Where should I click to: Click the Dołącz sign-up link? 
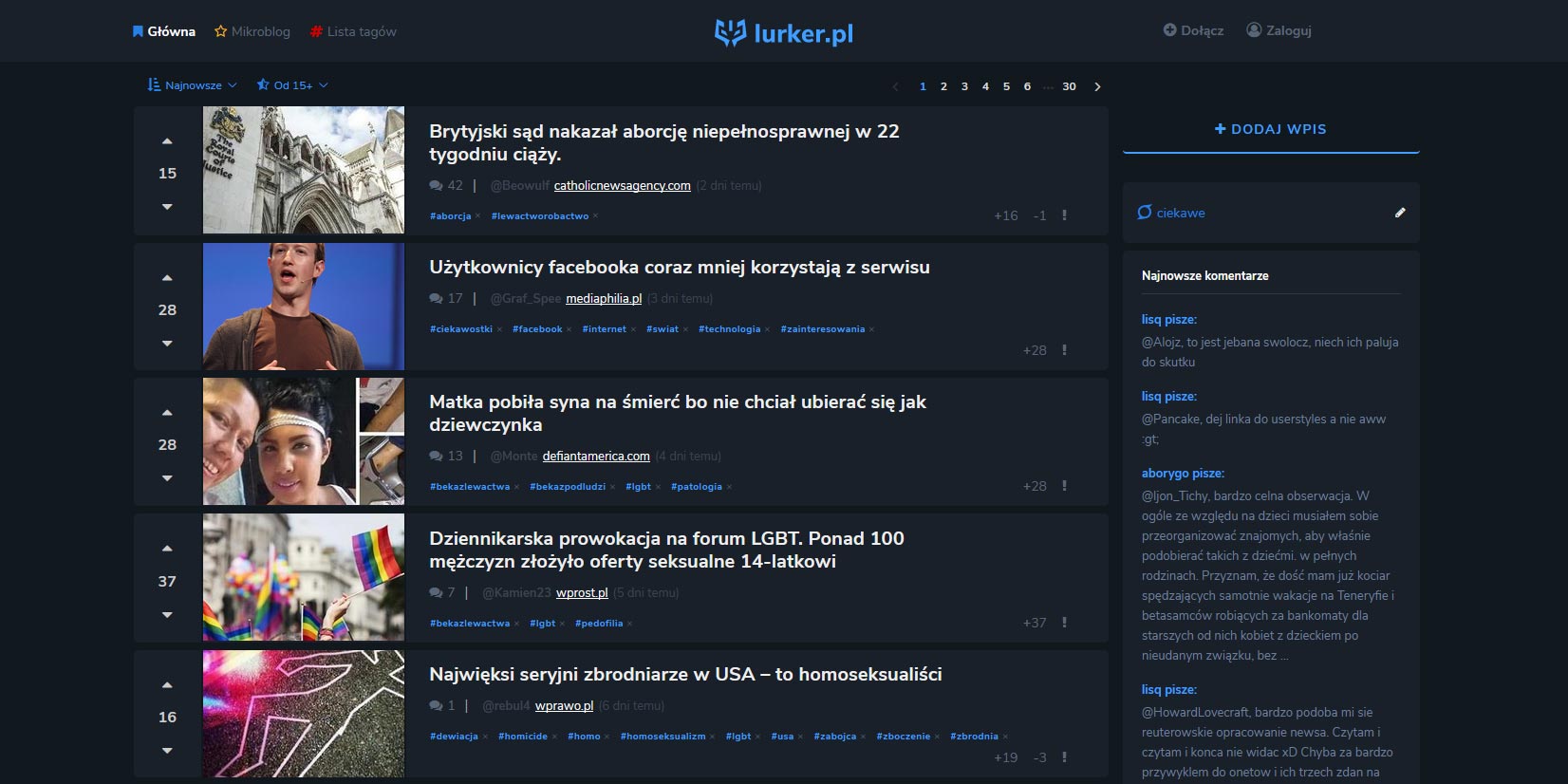point(1193,30)
